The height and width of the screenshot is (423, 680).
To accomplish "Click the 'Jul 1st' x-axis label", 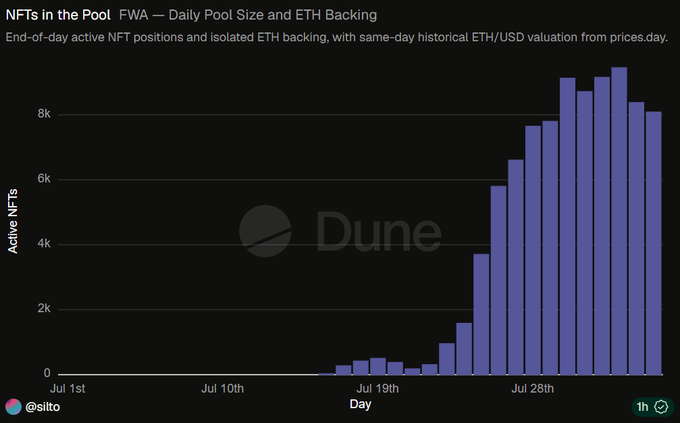I will [68, 388].
